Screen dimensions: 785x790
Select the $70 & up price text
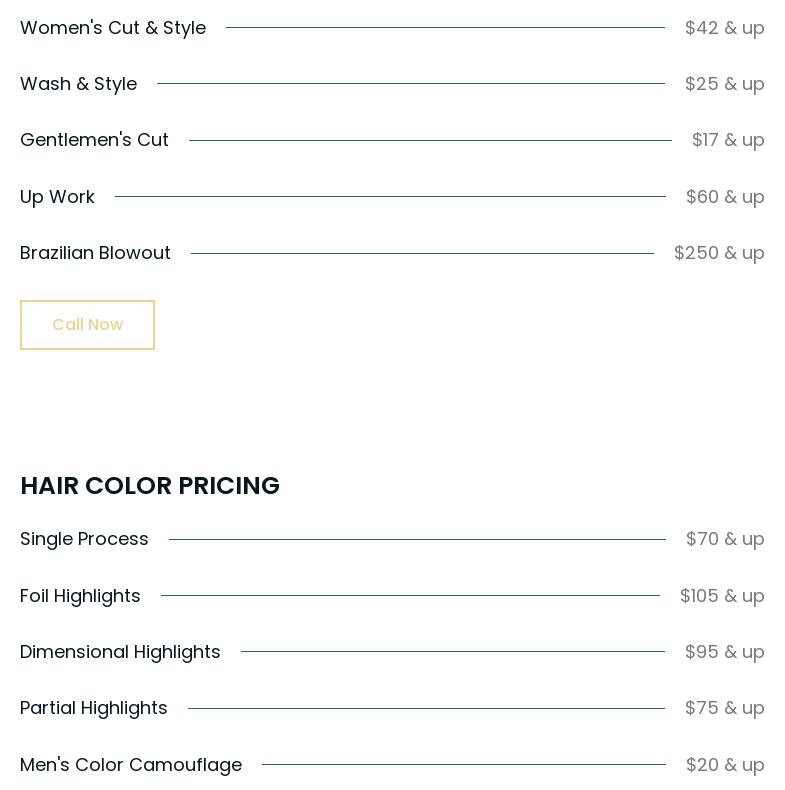click(x=725, y=539)
